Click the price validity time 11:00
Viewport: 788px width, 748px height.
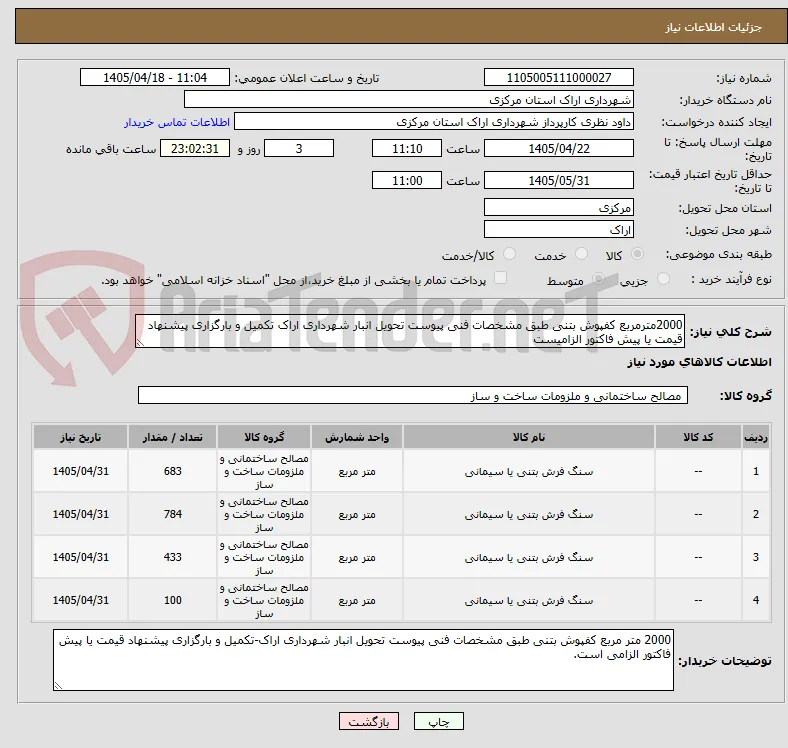pyautogui.click(x=407, y=180)
